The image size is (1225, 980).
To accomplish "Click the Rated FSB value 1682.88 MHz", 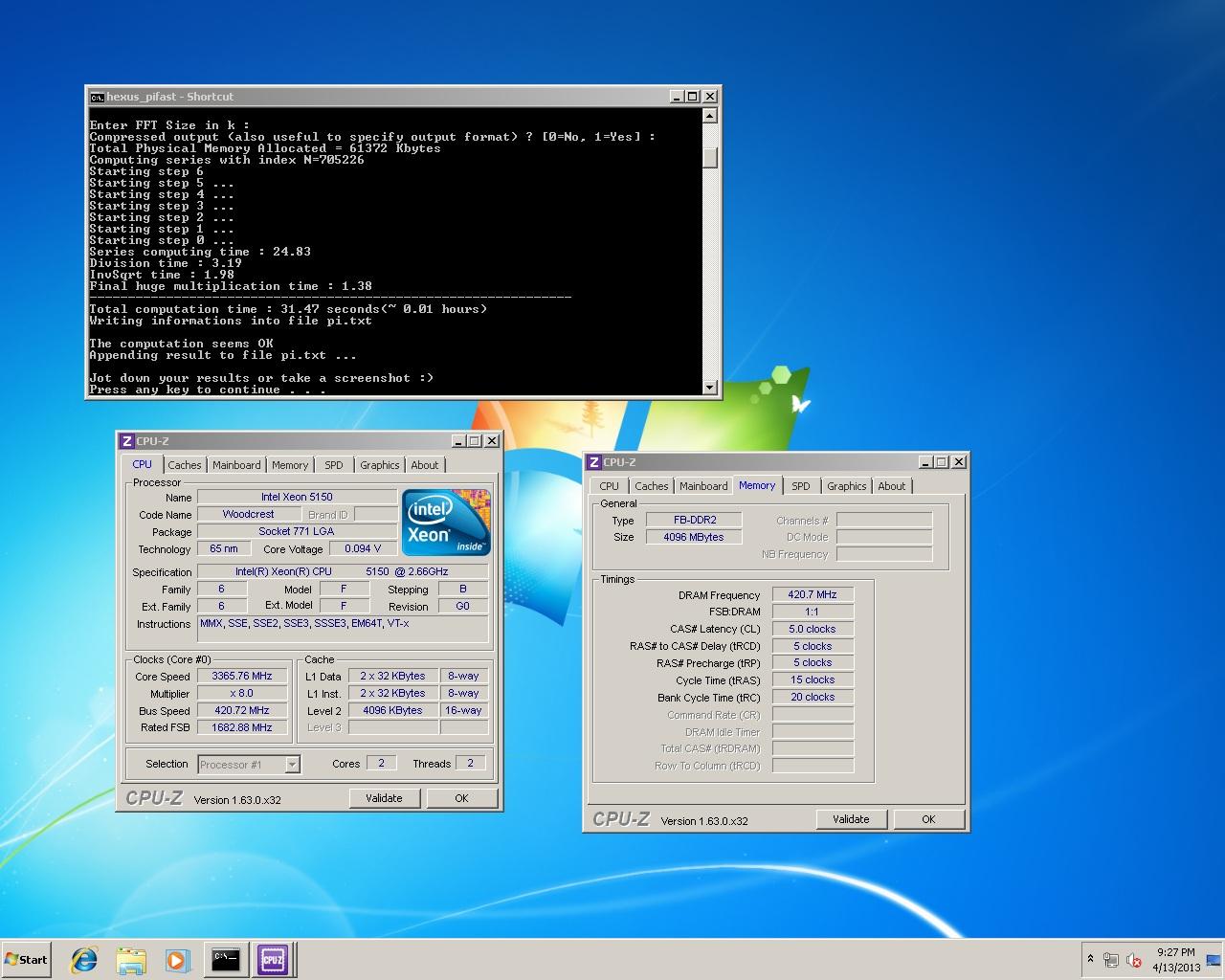I will [242, 727].
